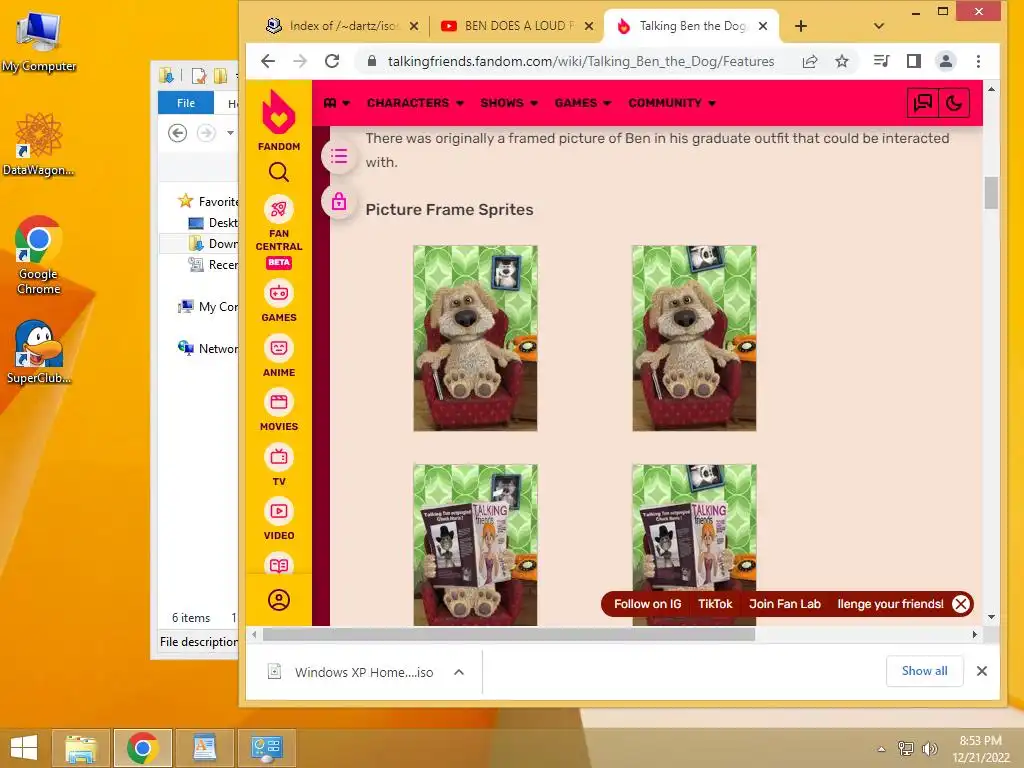Open first Ben picture frame sprite
This screenshot has width=1024, height=768.
tap(475, 338)
